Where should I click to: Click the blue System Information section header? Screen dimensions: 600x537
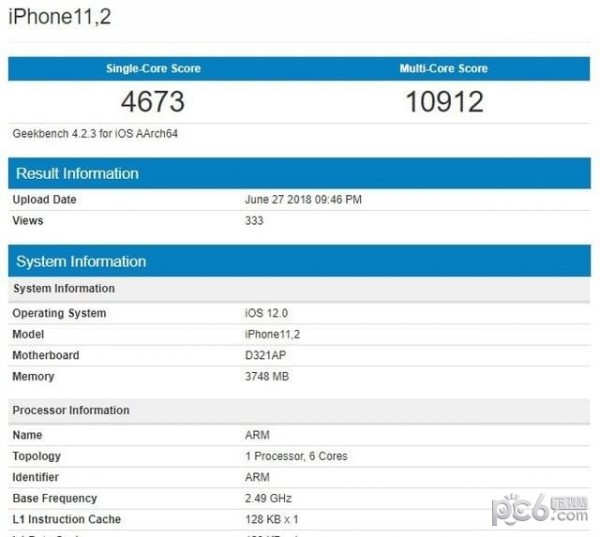pyautogui.click(x=81, y=261)
